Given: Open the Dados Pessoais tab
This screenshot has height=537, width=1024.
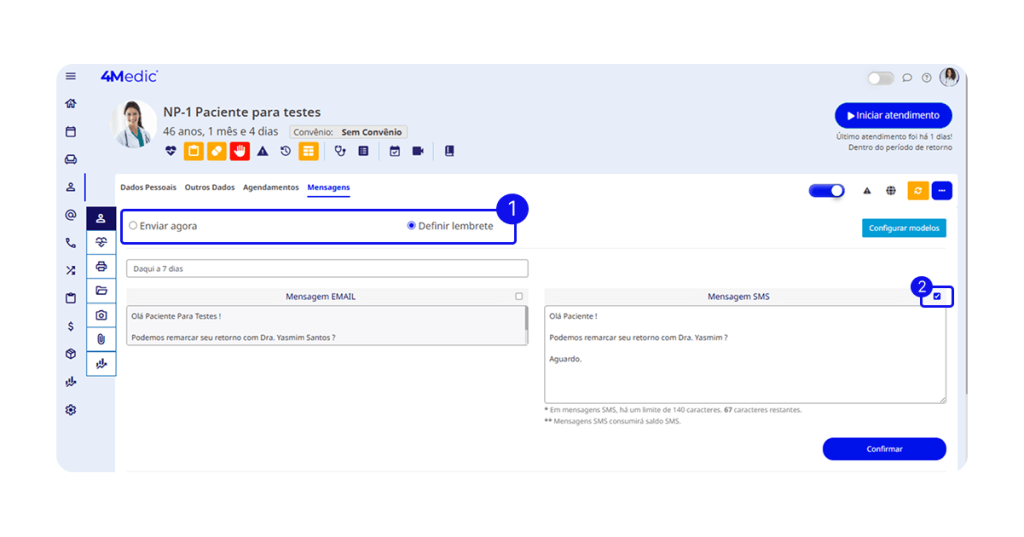Looking at the screenshot, I should click(148, 187).
